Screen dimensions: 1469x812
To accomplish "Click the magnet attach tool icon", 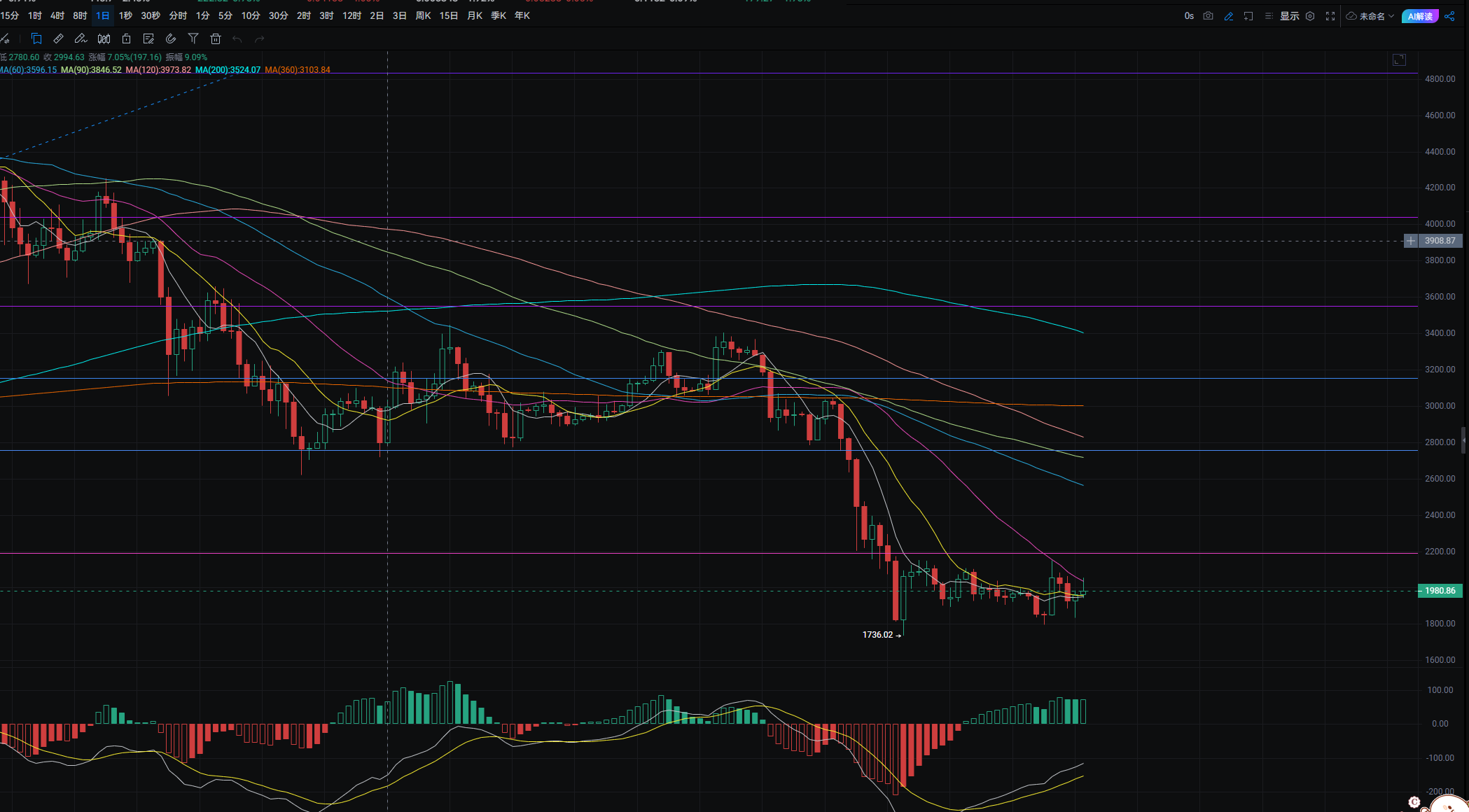I will (x=171, y=39).
